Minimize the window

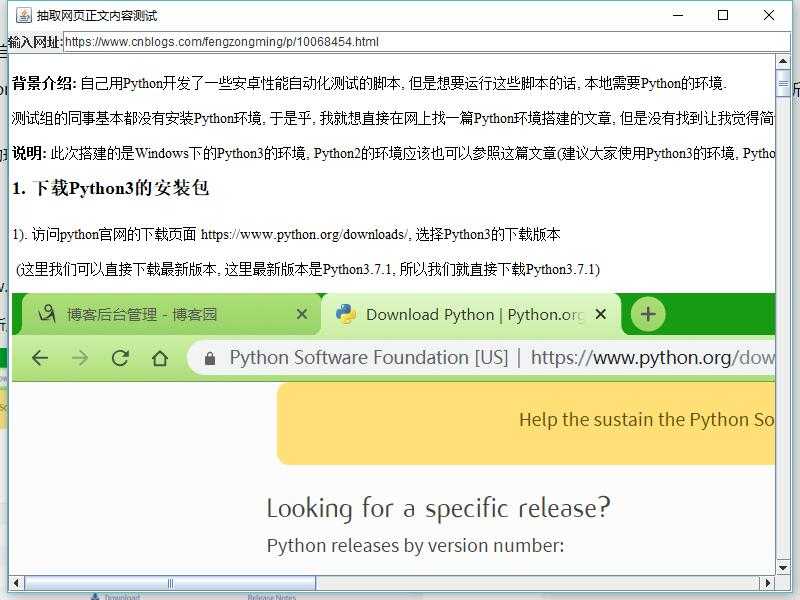[x=678, y=15]
